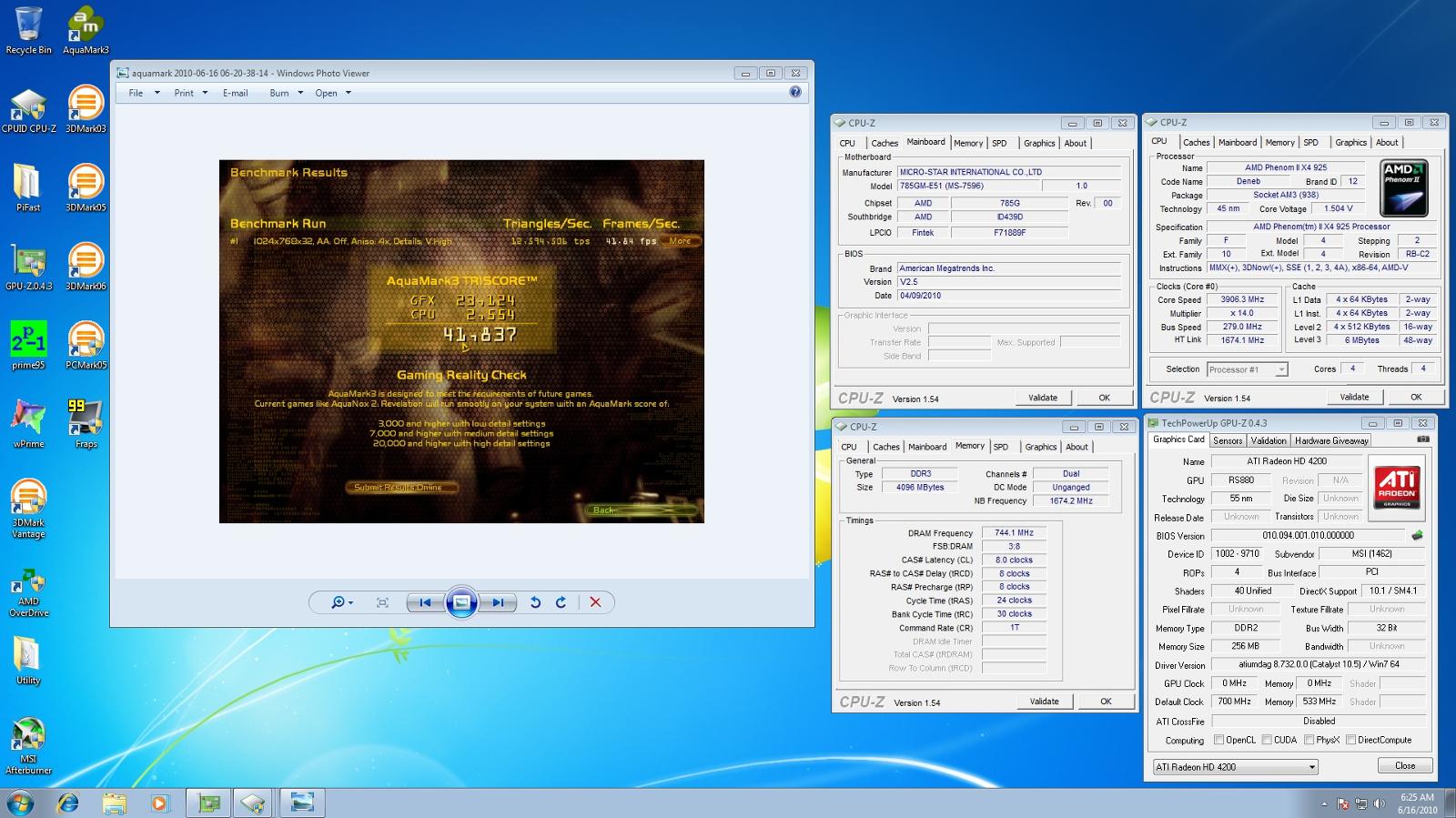Viewport: 1456px width, 818px height.
Task: Open 3DMark05 desktop shortcut
Action: point(86,187)
